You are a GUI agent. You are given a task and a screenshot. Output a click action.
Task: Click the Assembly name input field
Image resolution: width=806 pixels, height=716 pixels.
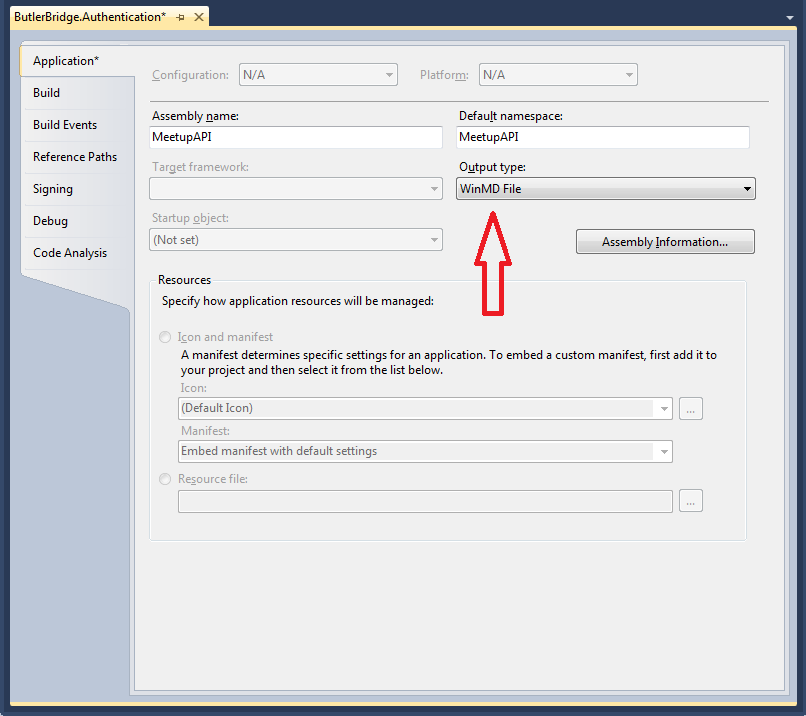tap(296, 137)
